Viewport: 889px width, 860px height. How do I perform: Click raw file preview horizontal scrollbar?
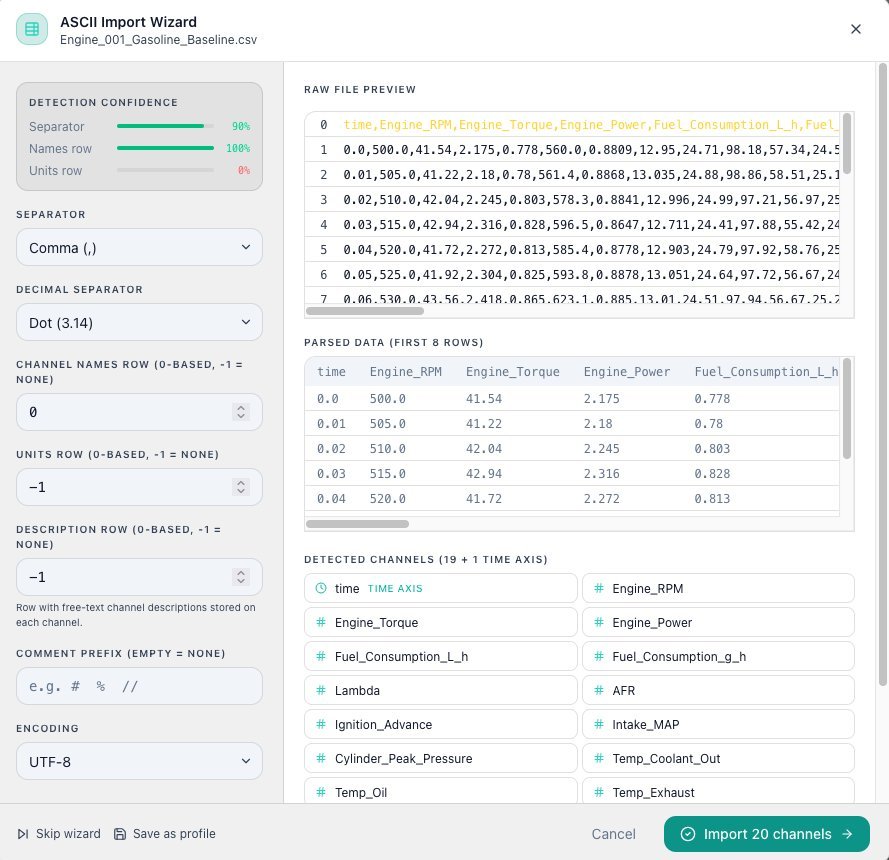[x=365, y=311]
